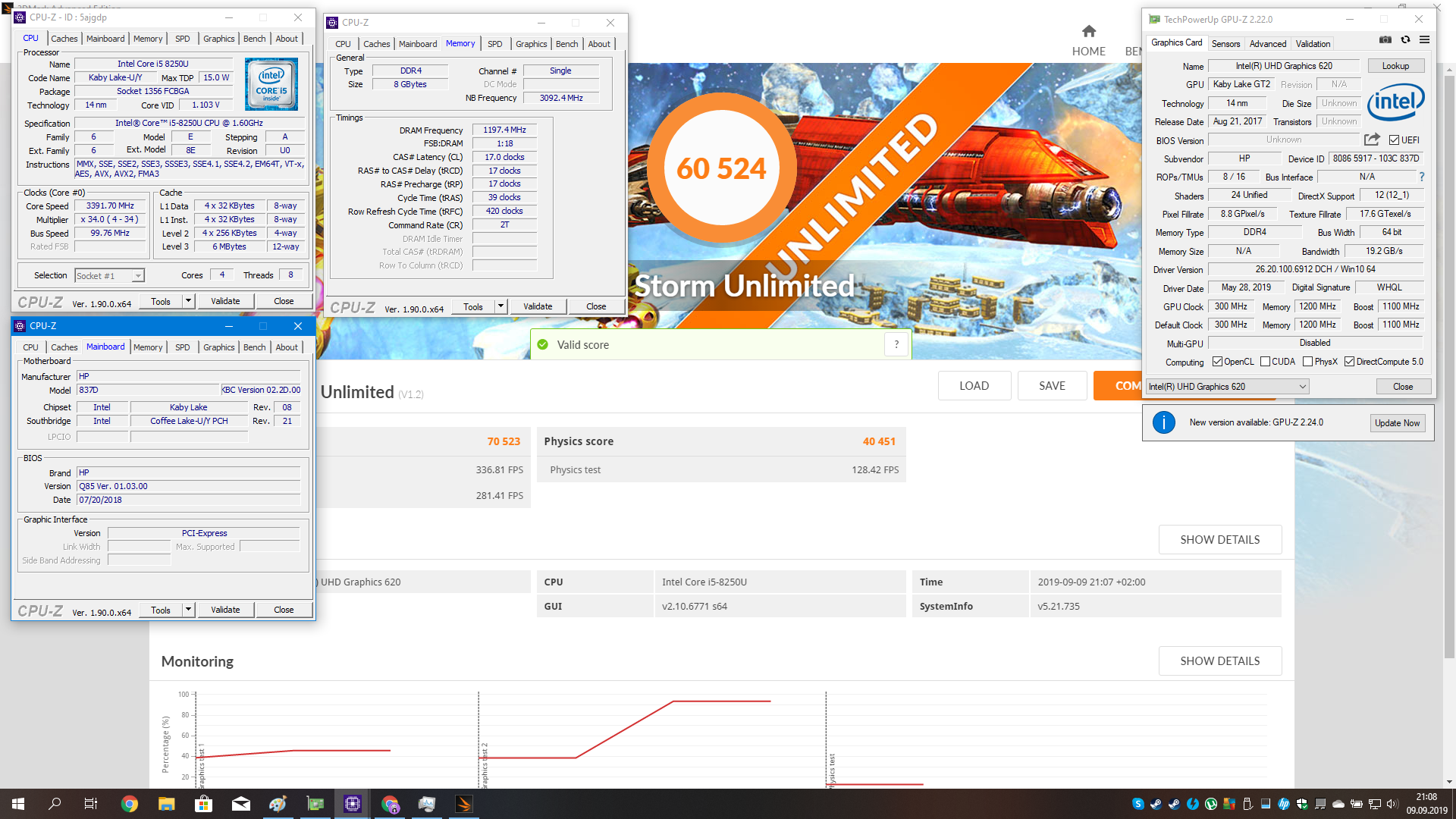Open Tools dropdown arrow in CPU-Z Memory window
1456x819 pixels.
[x=500, y=306]
